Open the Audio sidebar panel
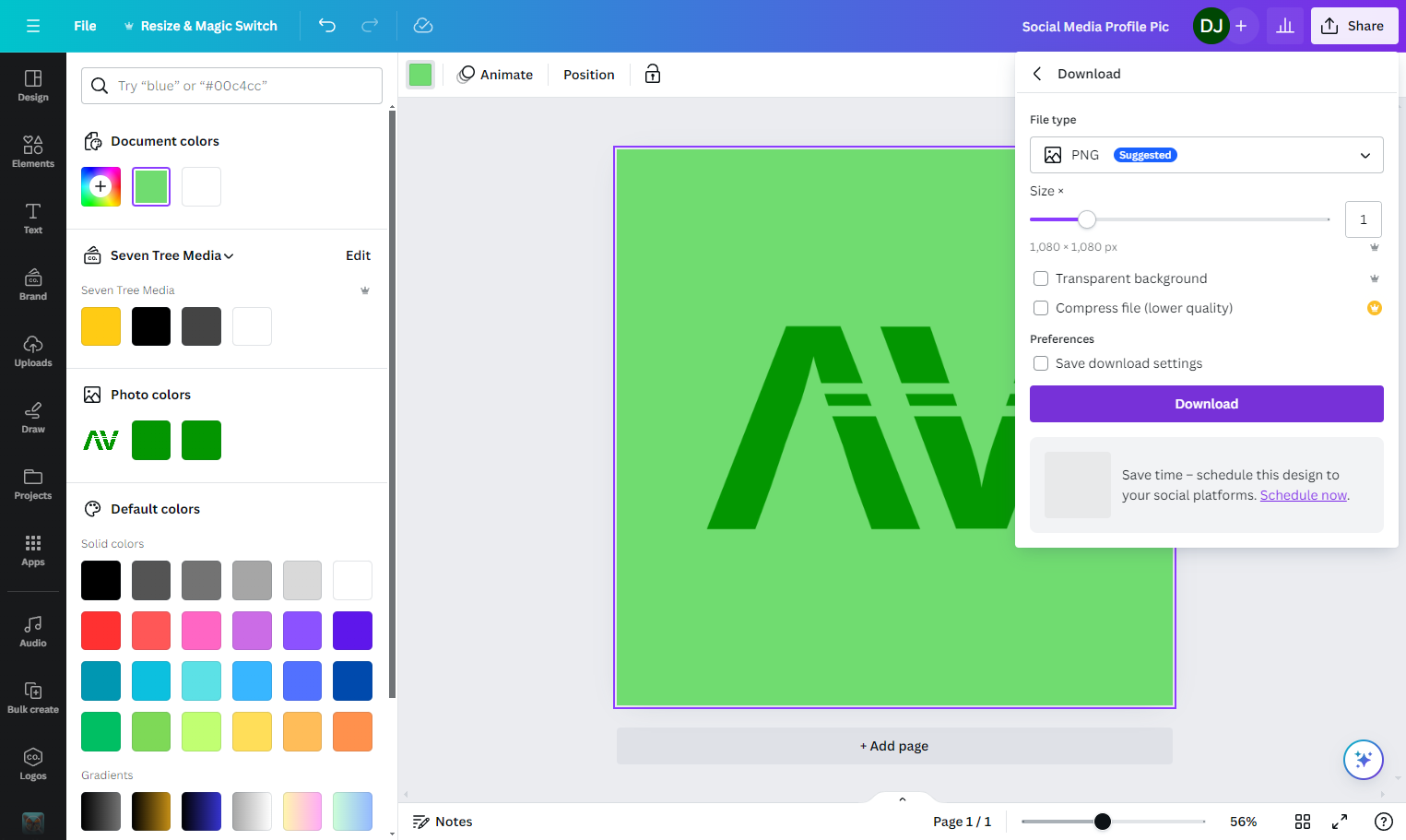Screen dimensions: 1406x840 pos(33,632)
